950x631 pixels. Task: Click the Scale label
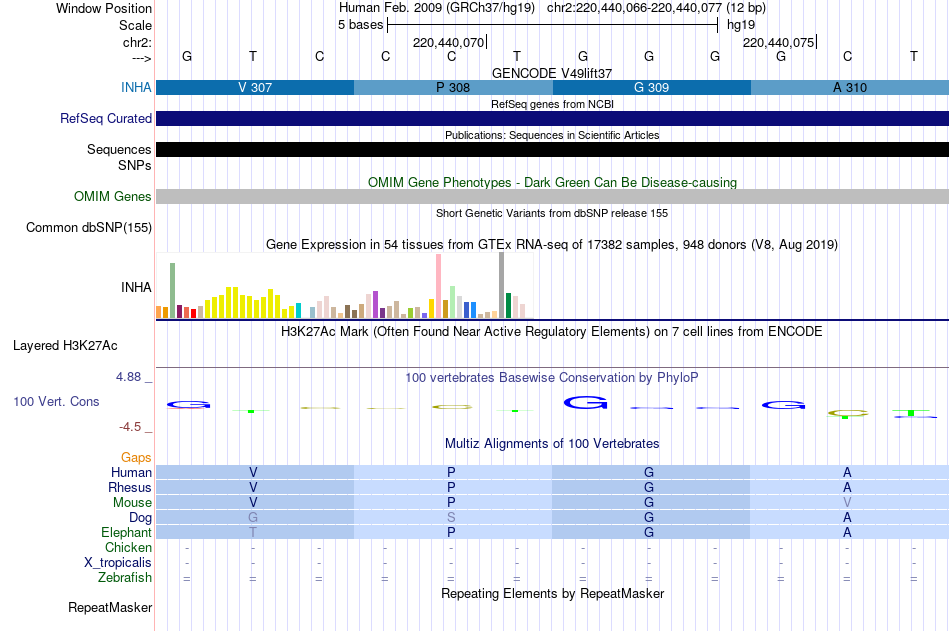[x=135, y=25]
